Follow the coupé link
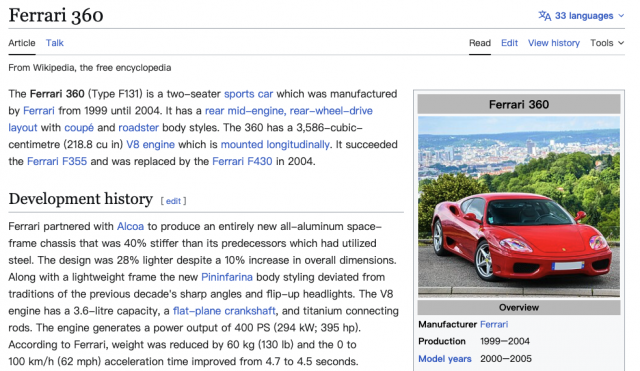Screen dimensions: 640x371 click(x=79, y=128)
